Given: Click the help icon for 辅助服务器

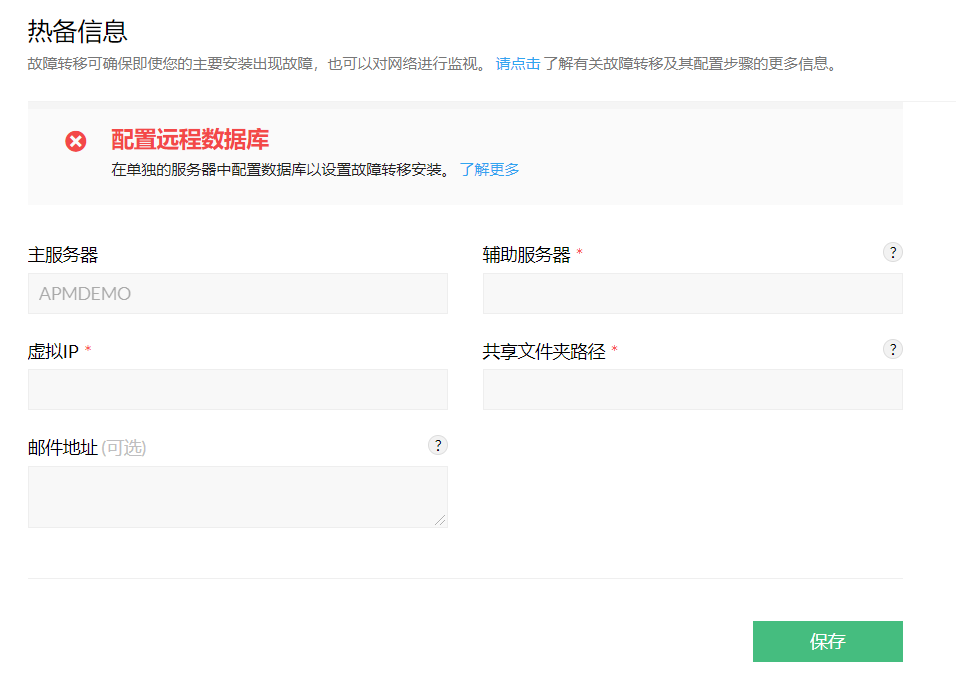Looking at the screenshot, I should click(892, 252).
